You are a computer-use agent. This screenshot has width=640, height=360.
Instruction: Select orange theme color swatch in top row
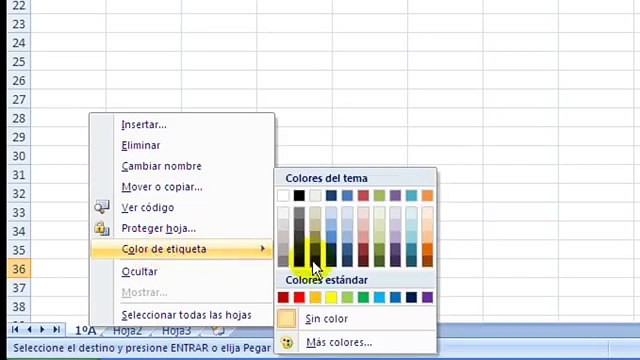tap(427, 196)
